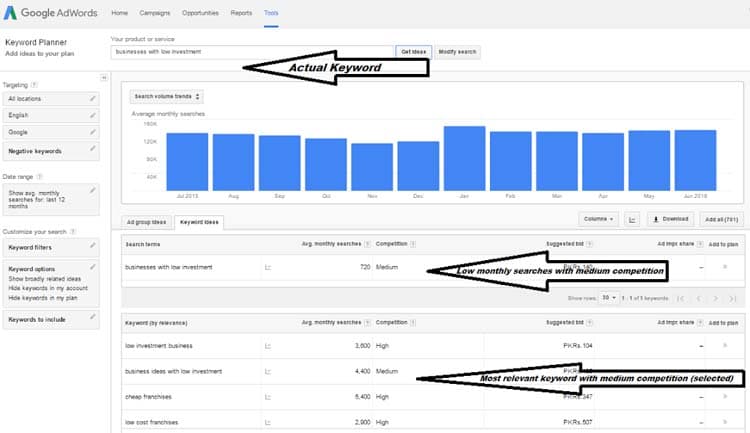Open the Home menu

click(120, 13)
